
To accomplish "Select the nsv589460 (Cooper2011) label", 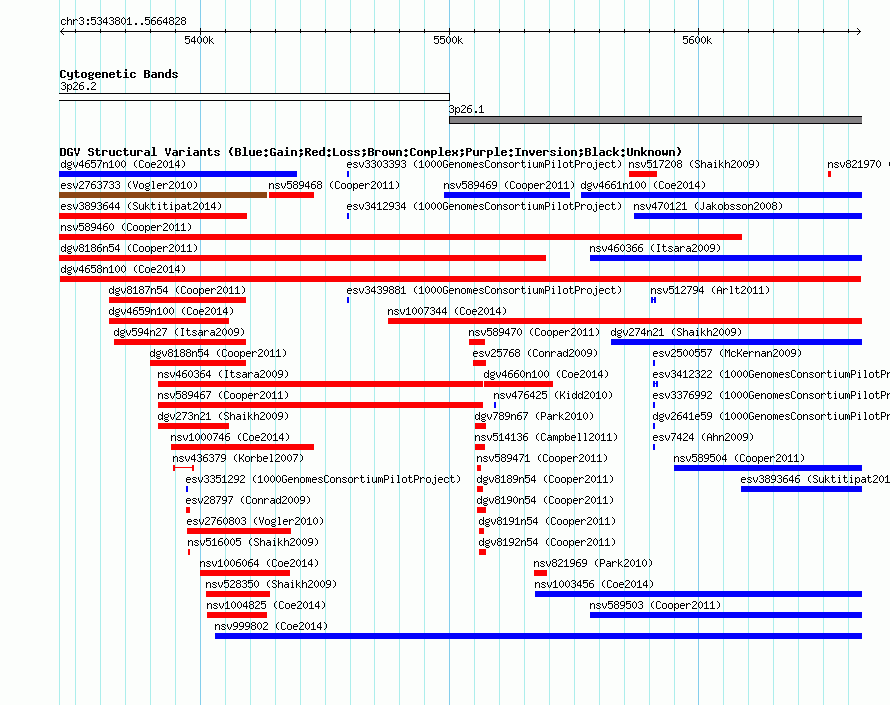I will [126, 228].
